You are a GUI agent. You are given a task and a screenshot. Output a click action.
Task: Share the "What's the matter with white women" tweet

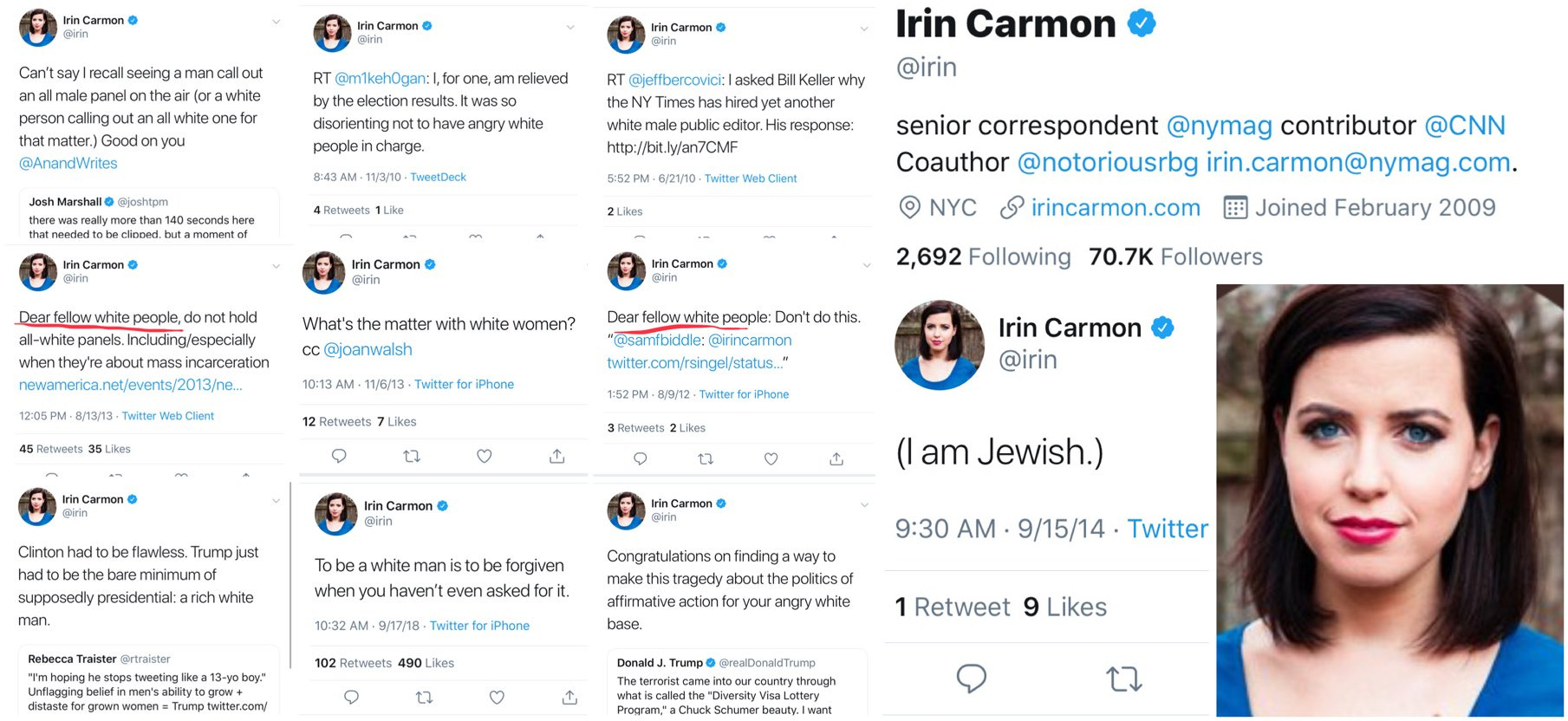point(557,456)
